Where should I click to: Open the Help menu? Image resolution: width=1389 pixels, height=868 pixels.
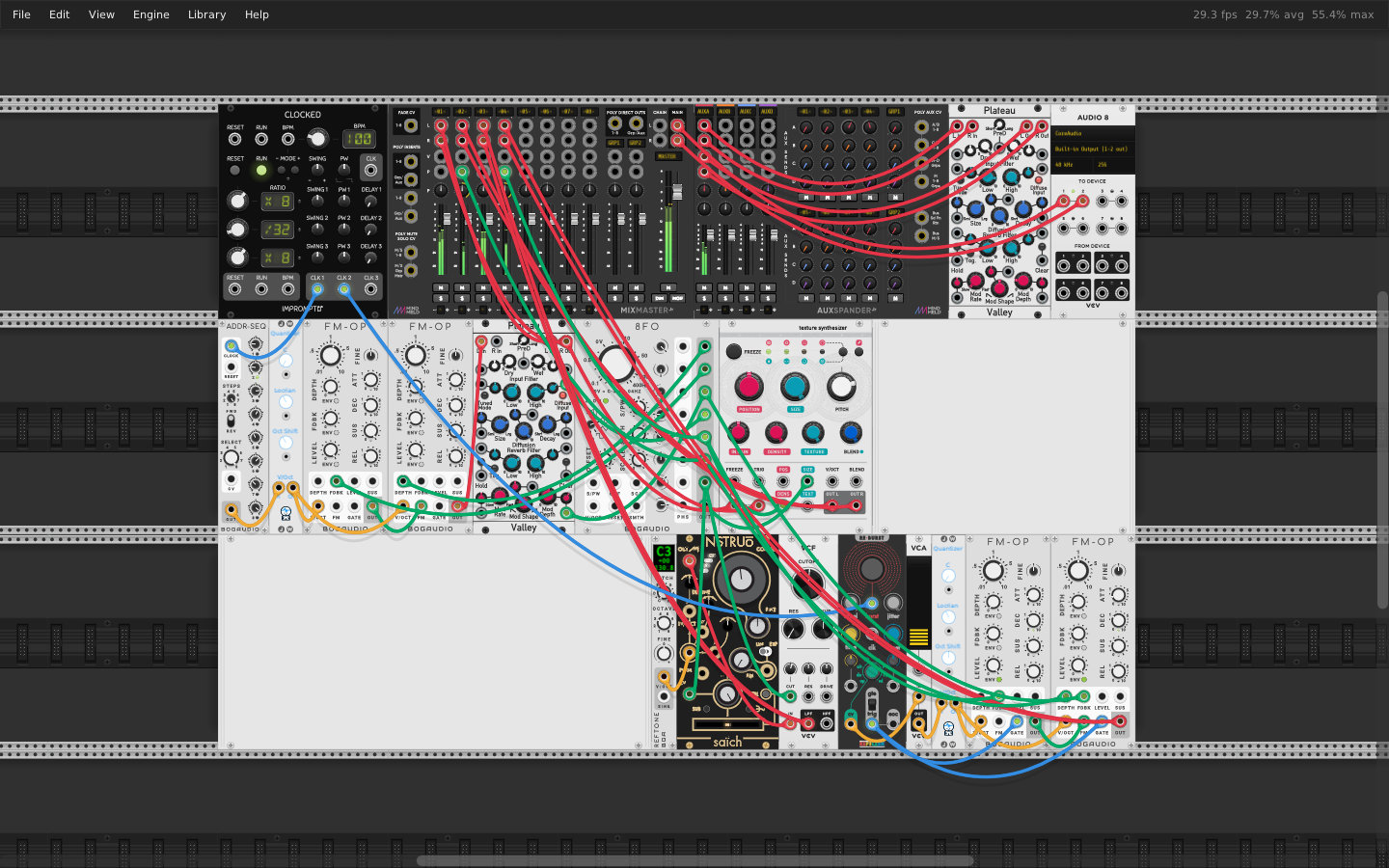coord(257,14)
